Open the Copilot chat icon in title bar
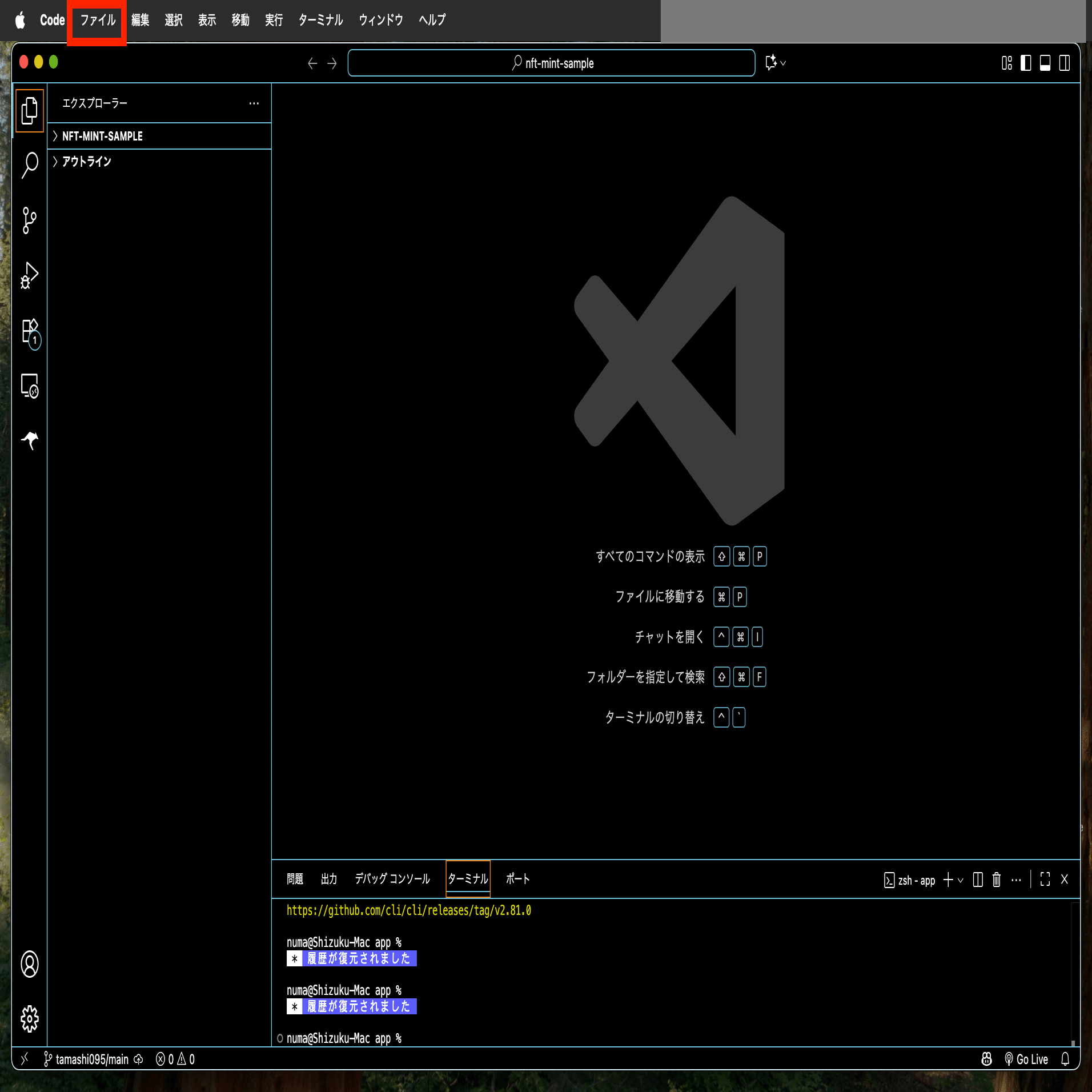The width and height of the screenshot is (1092, 1092). [x=771, y=62]
